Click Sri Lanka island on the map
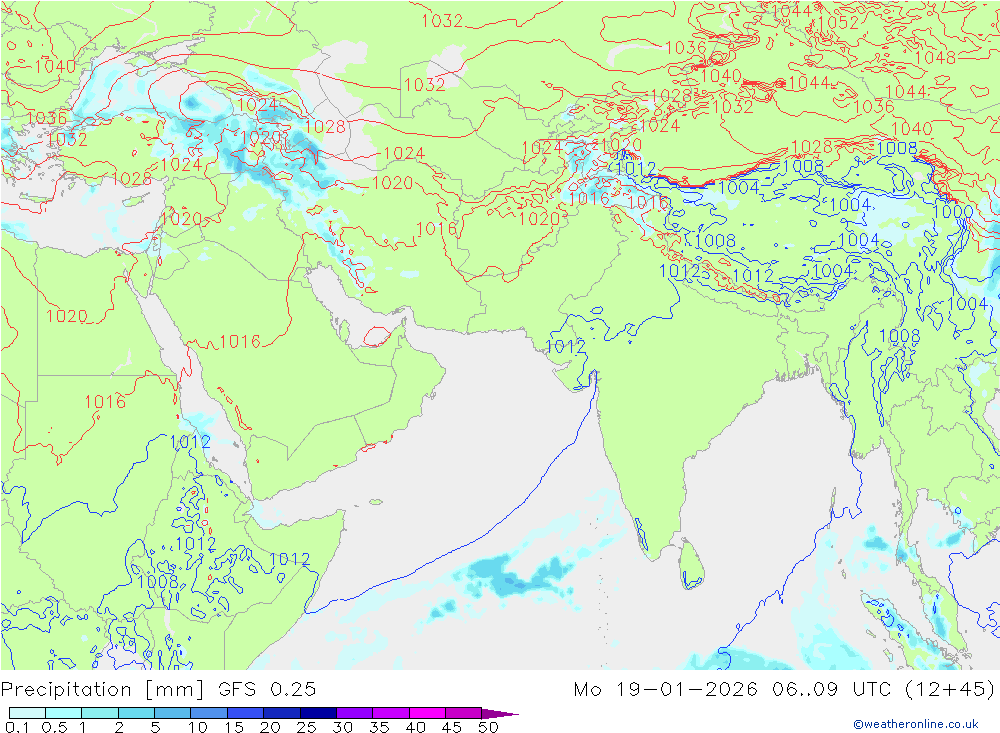The image size is (1000, 733). click(x=691, y=564)
